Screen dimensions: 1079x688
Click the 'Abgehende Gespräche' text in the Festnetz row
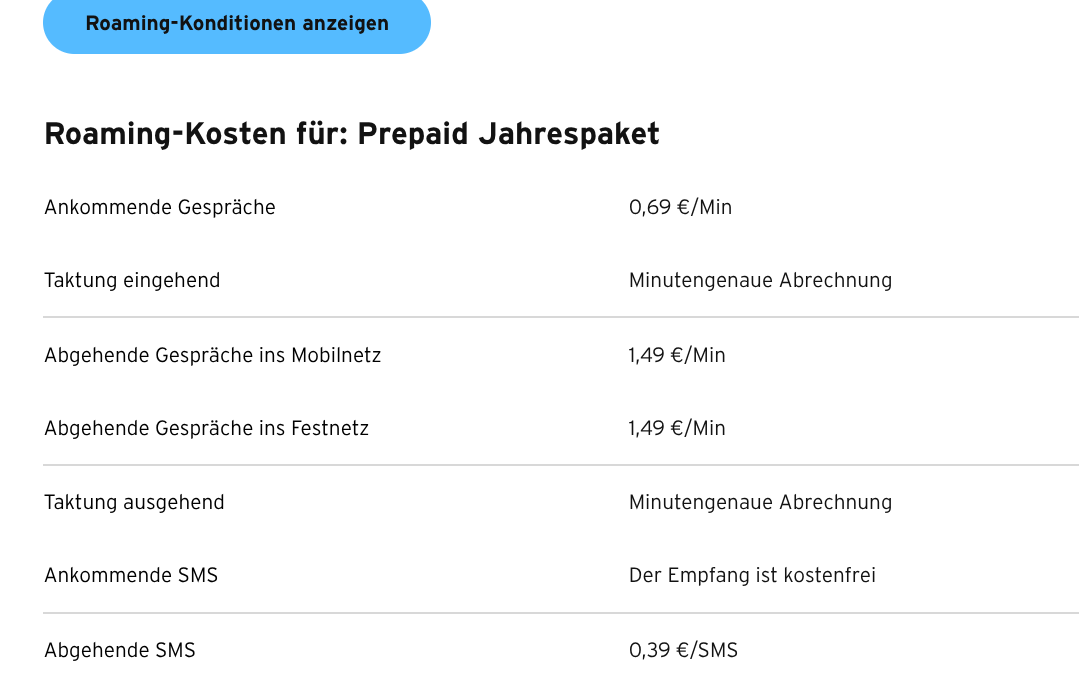(x=149, y=428)
